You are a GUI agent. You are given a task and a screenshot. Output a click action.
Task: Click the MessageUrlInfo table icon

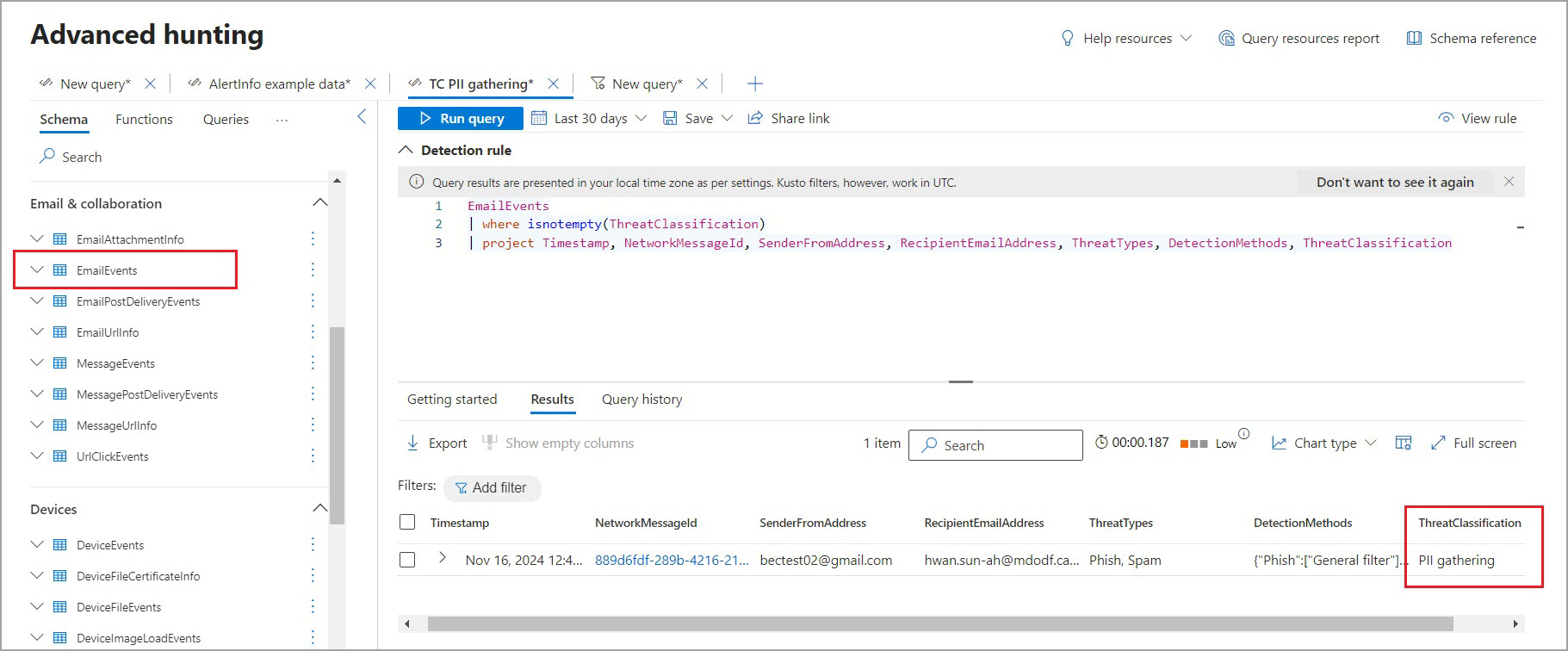pos(60,425)
